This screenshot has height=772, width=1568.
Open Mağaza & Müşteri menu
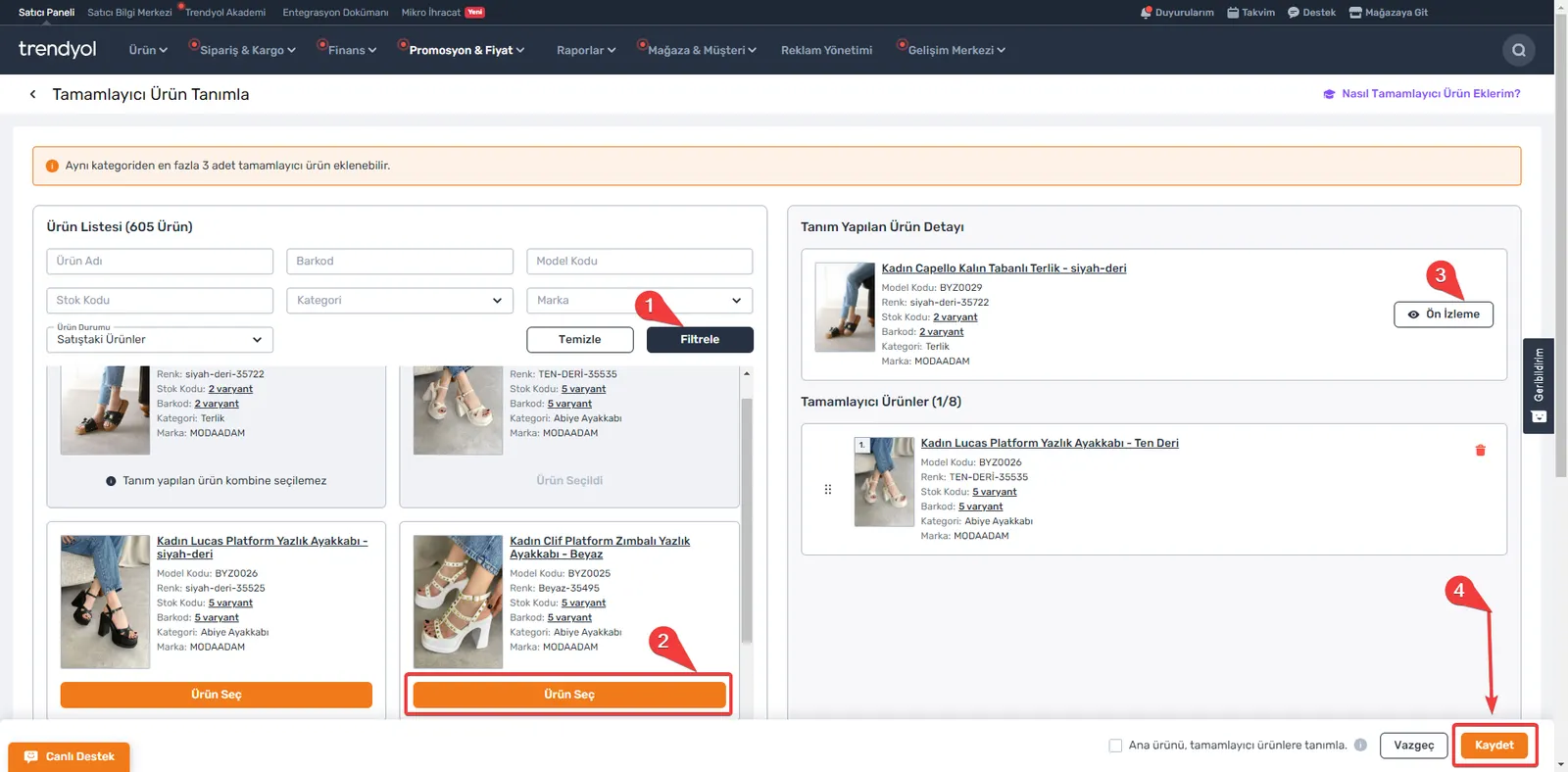click(x=702, y=50)
